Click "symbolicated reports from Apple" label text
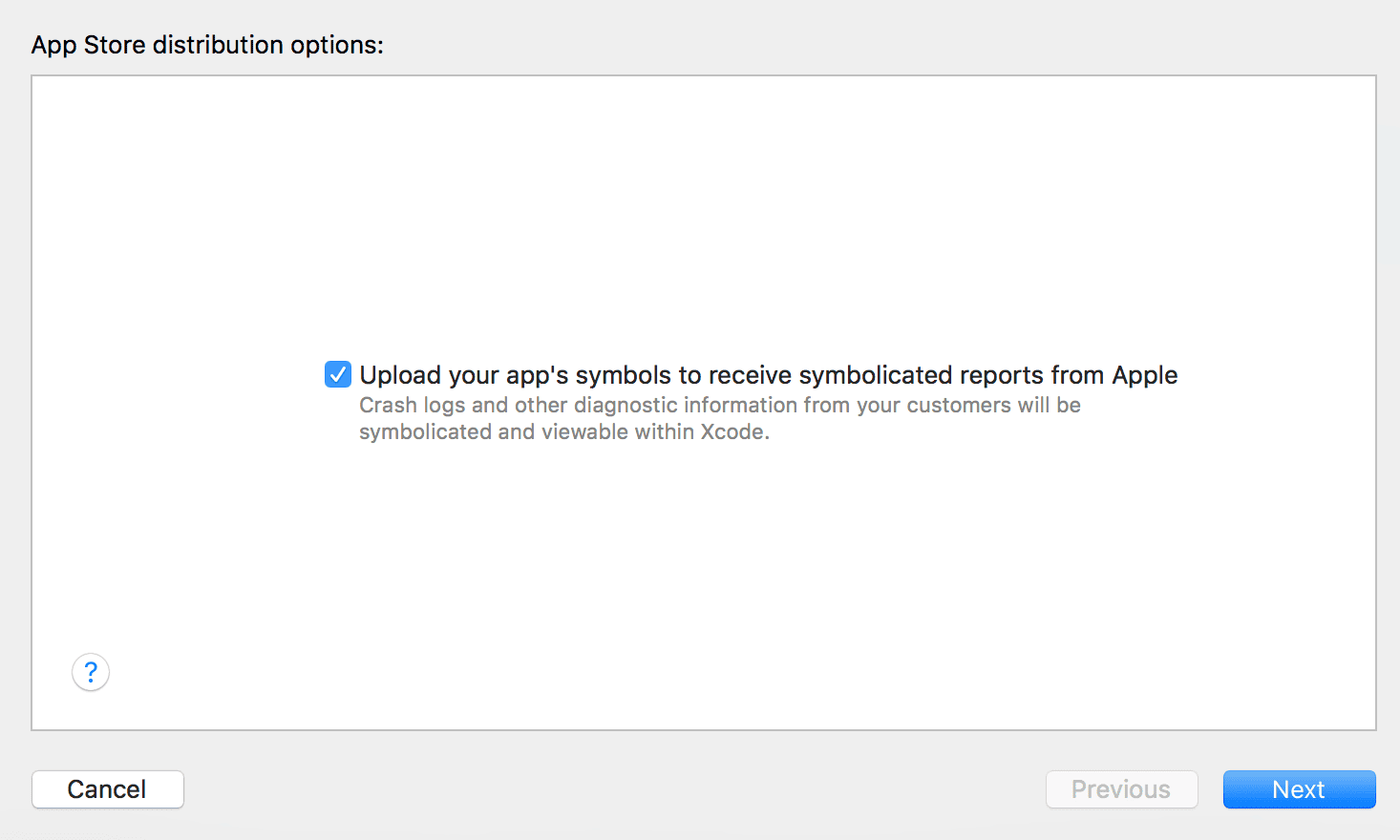Viewport: 1400px width, 840px height. point(987,375)
